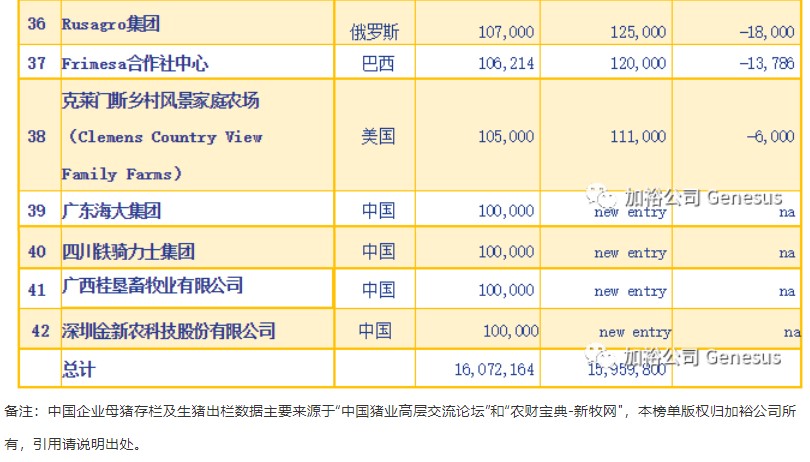Click the Frimesa合作社中心 cell

(135, 63)
